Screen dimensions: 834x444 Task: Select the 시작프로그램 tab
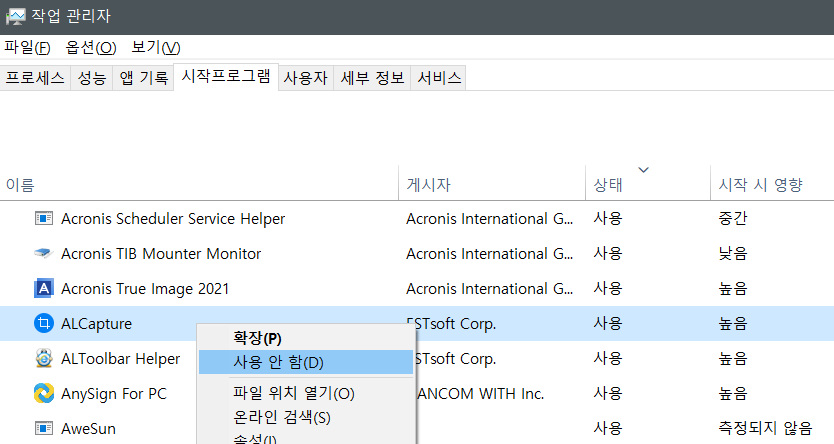click(226, 77)
